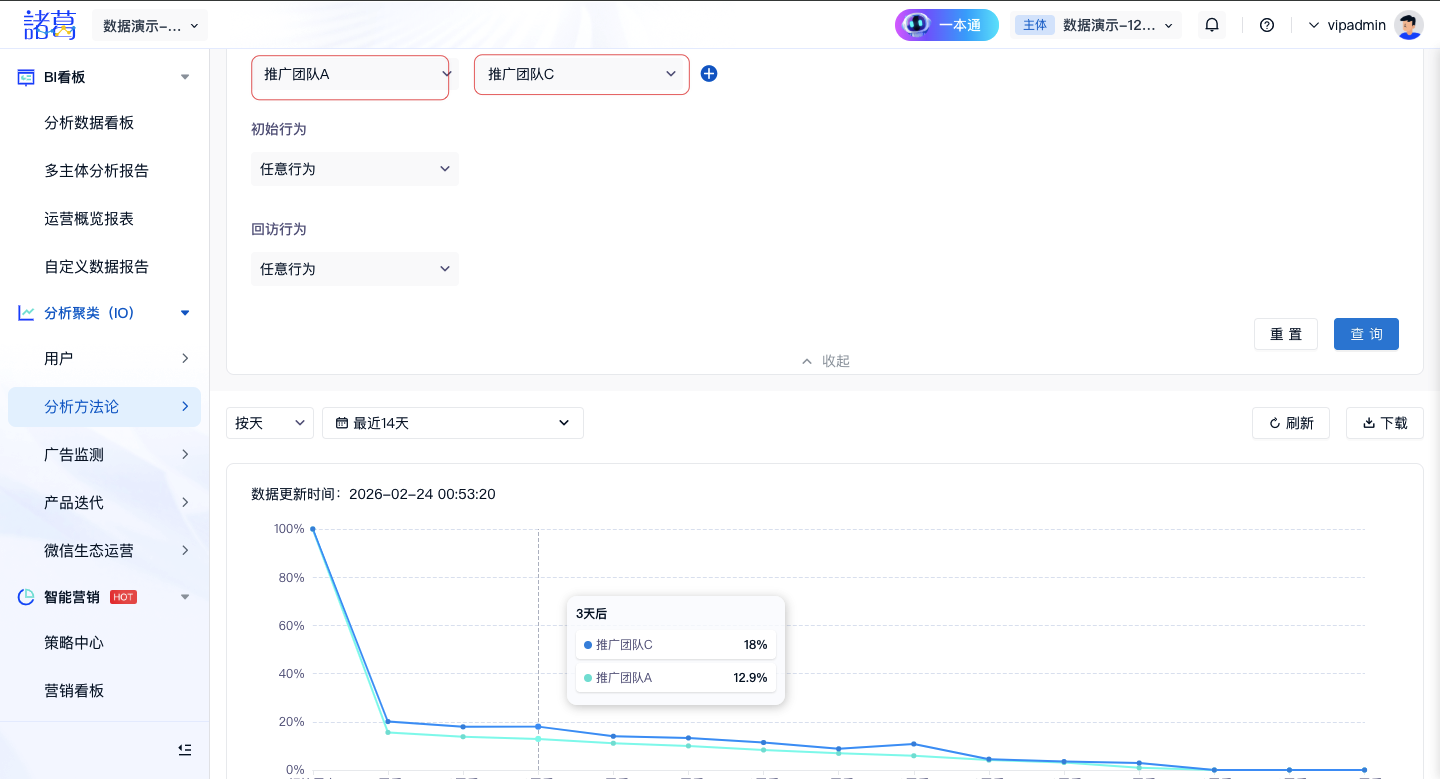Image resolution: width=1440 pixels, height=779 pixels.
Task: Click the 3天后 data point on the chart line
Action: click(538, 727)
